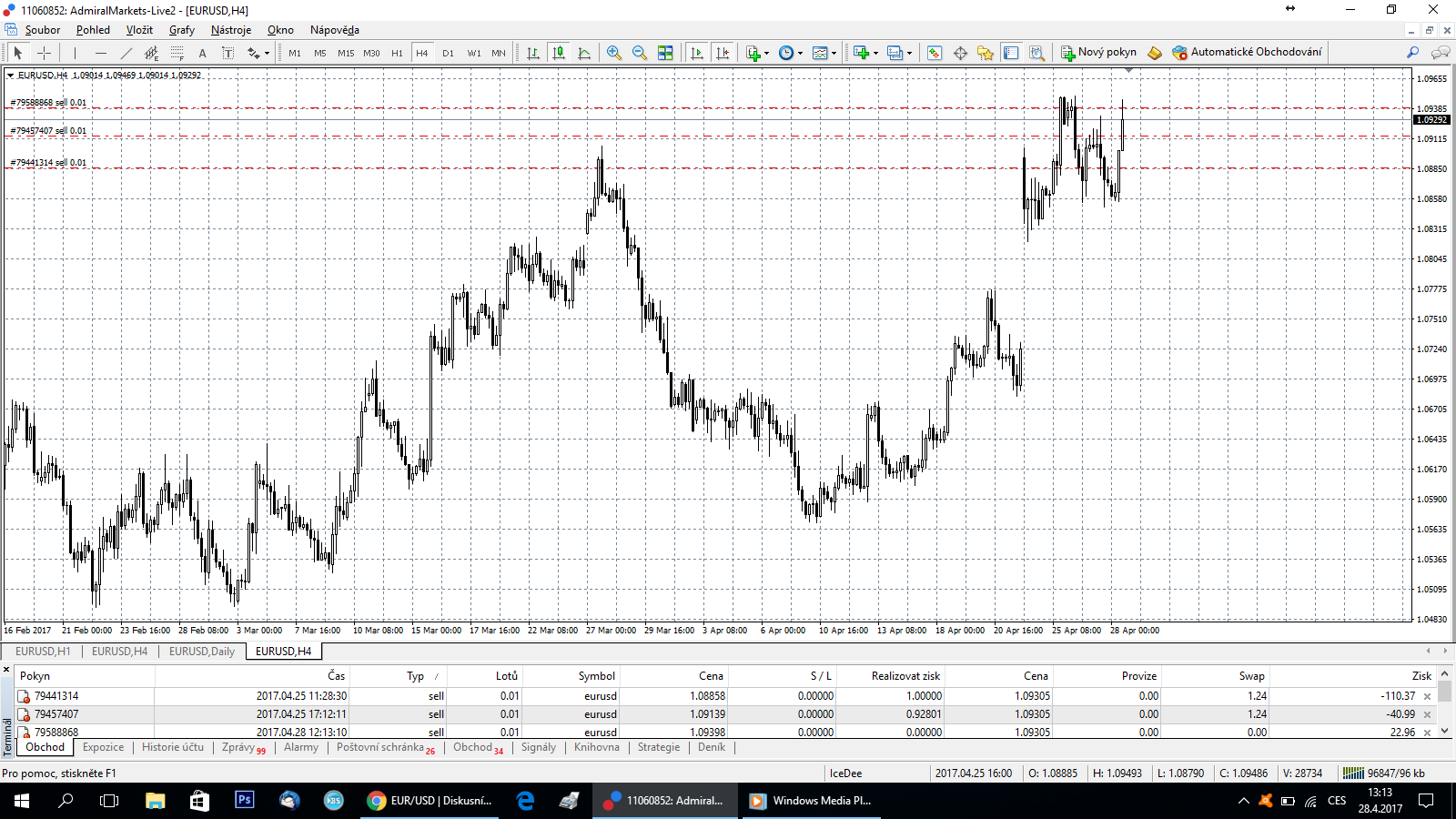Open the chat bubbles icon

pyautogui.click(x=1441, y=53)
